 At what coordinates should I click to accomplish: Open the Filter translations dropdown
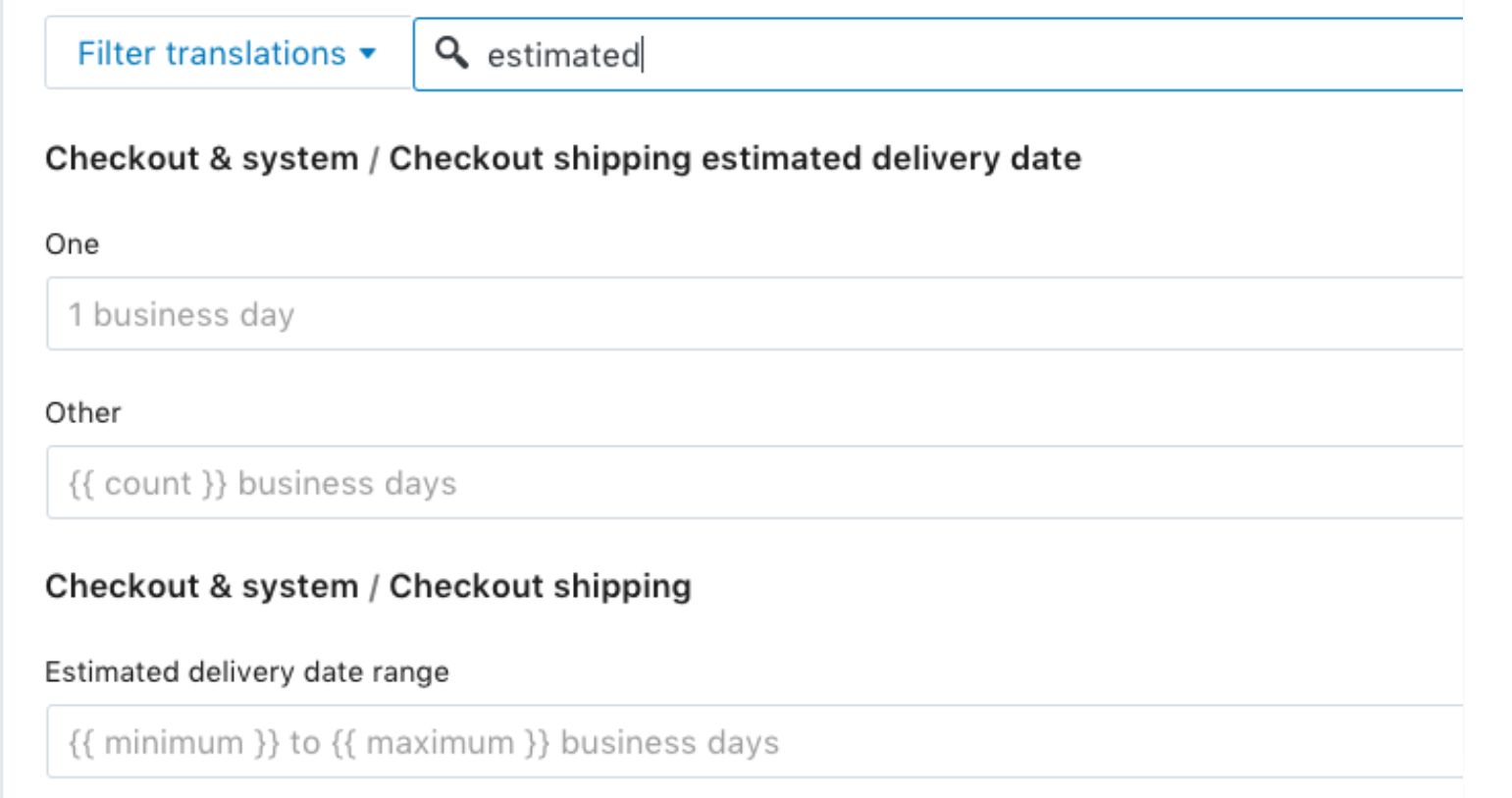click(228, 53)
